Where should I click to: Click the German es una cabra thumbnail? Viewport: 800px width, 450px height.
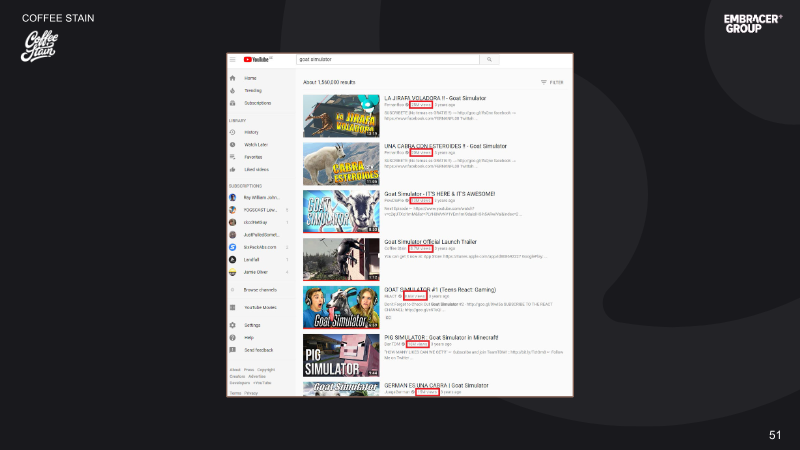click(341, 389)
